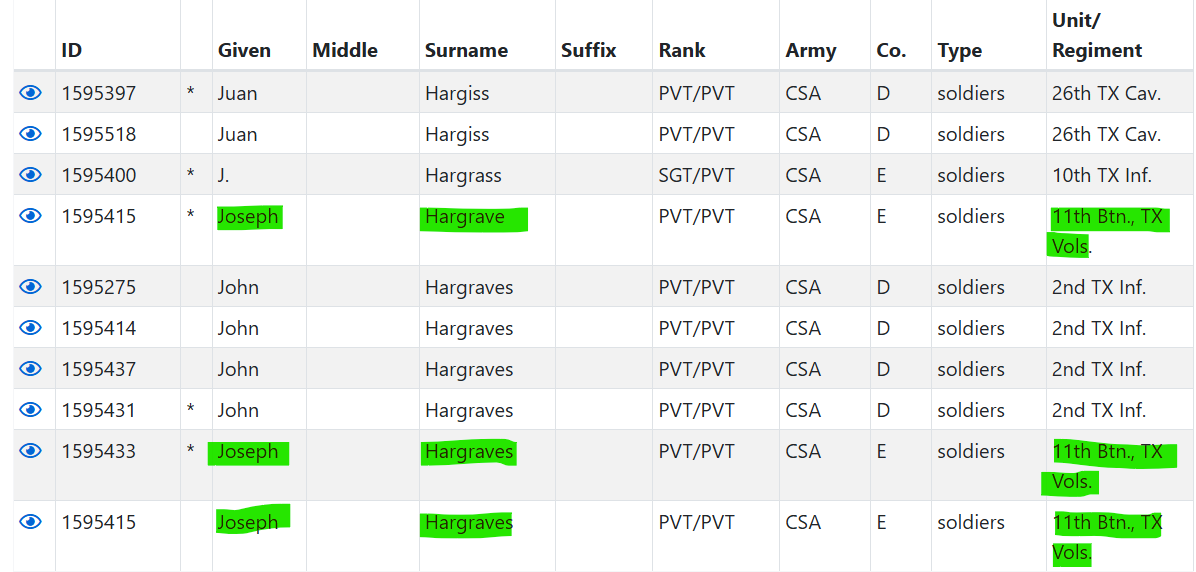The height and width of the screenshot is (572, 1196).
Task: View record 1595275 using eye icon
Action: 31,287
